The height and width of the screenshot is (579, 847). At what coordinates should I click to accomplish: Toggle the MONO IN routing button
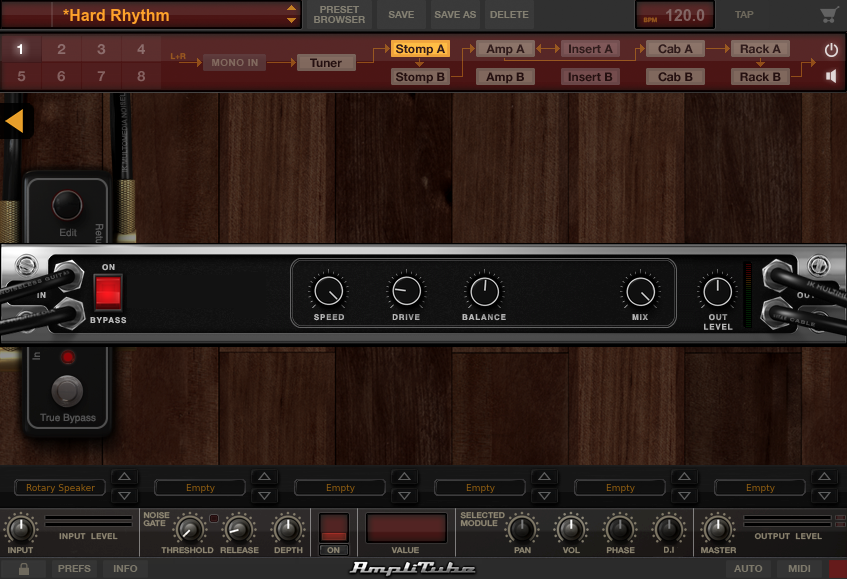click(234, 63)
